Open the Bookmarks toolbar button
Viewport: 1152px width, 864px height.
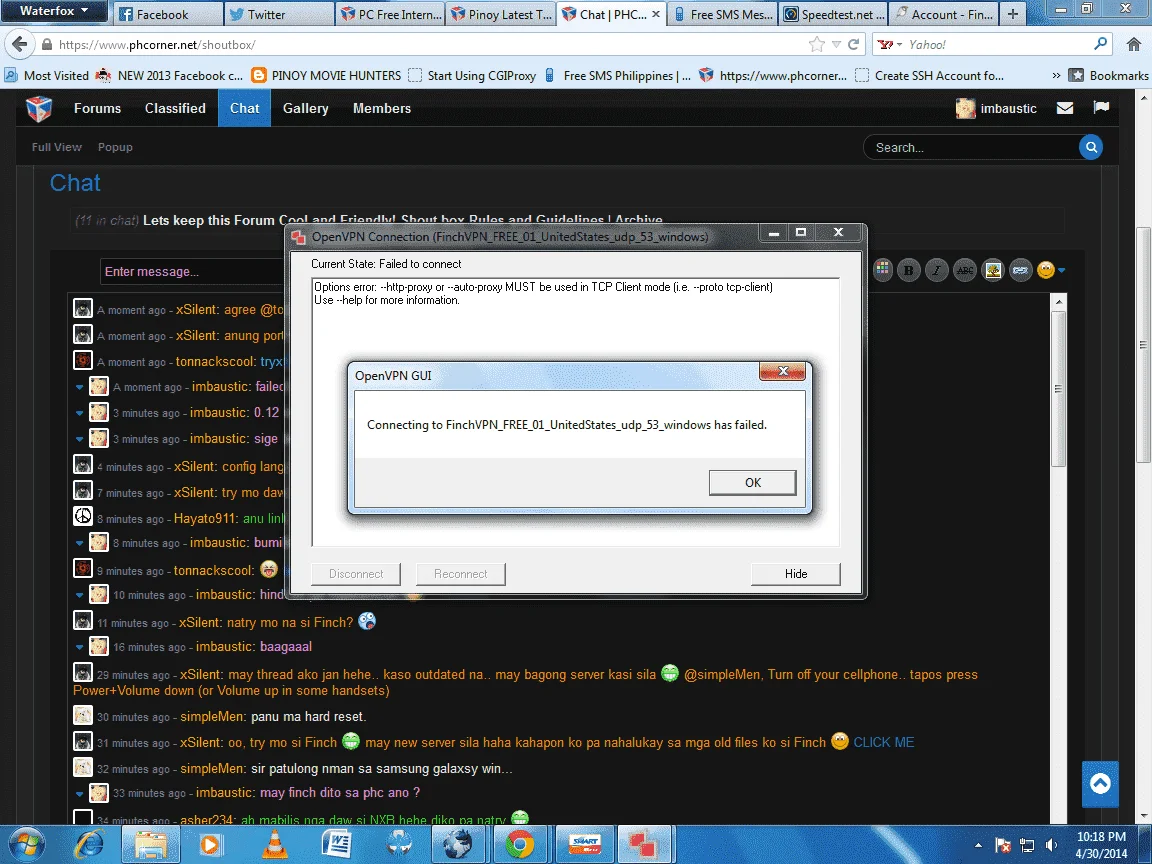point(1109,76)
